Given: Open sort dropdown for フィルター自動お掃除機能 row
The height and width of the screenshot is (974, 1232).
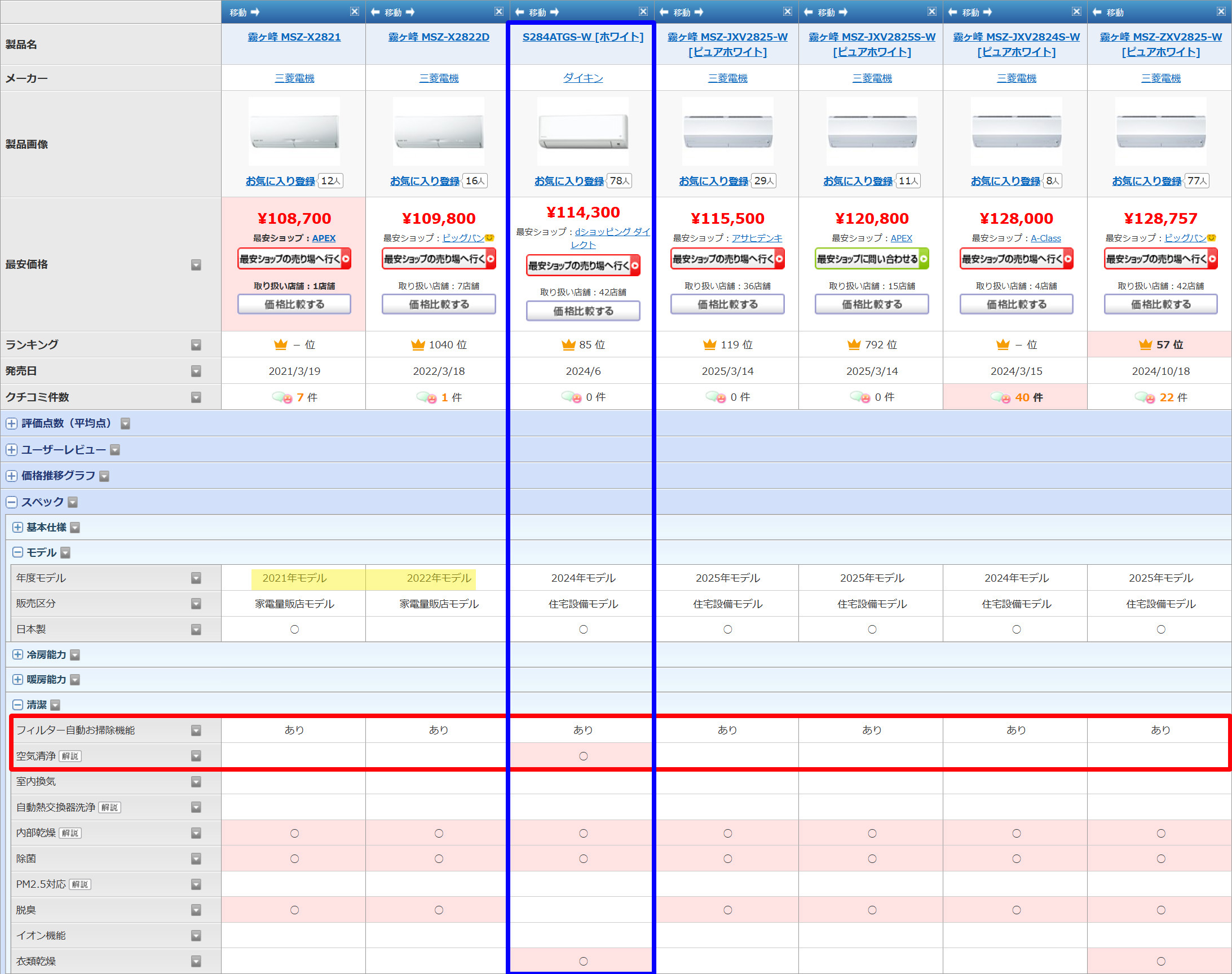Looking at the screenshot, I should pos(196,730).
